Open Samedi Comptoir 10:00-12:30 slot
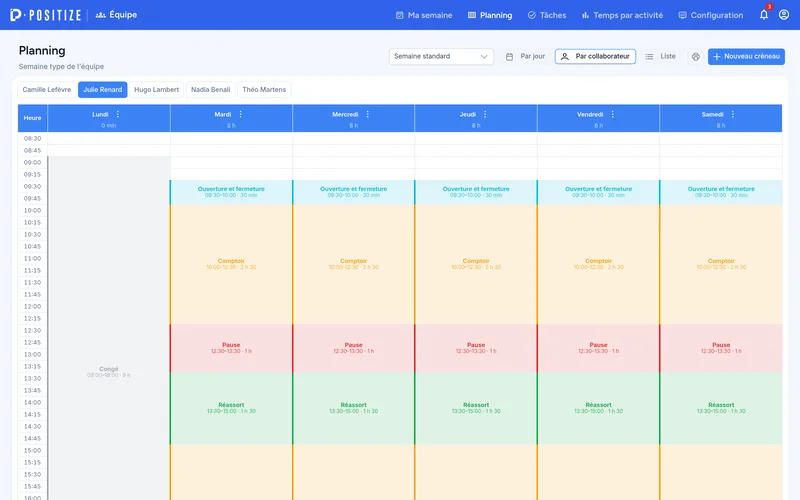Image resolution: width=800 pixels, height=500 pixels. (x=721, y=264)
